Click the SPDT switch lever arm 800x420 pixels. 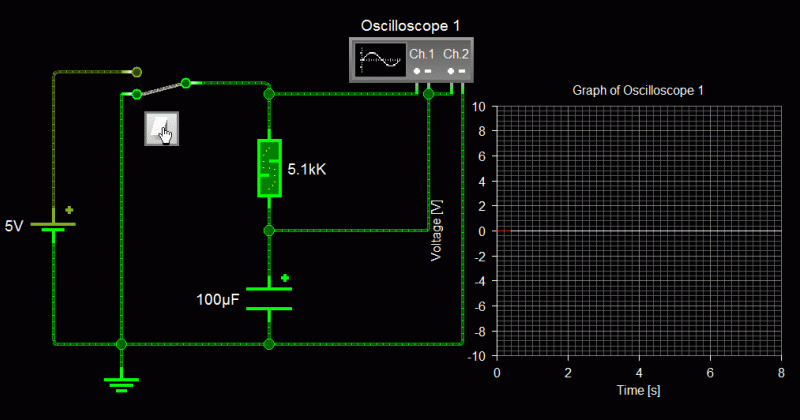(161, 88)
